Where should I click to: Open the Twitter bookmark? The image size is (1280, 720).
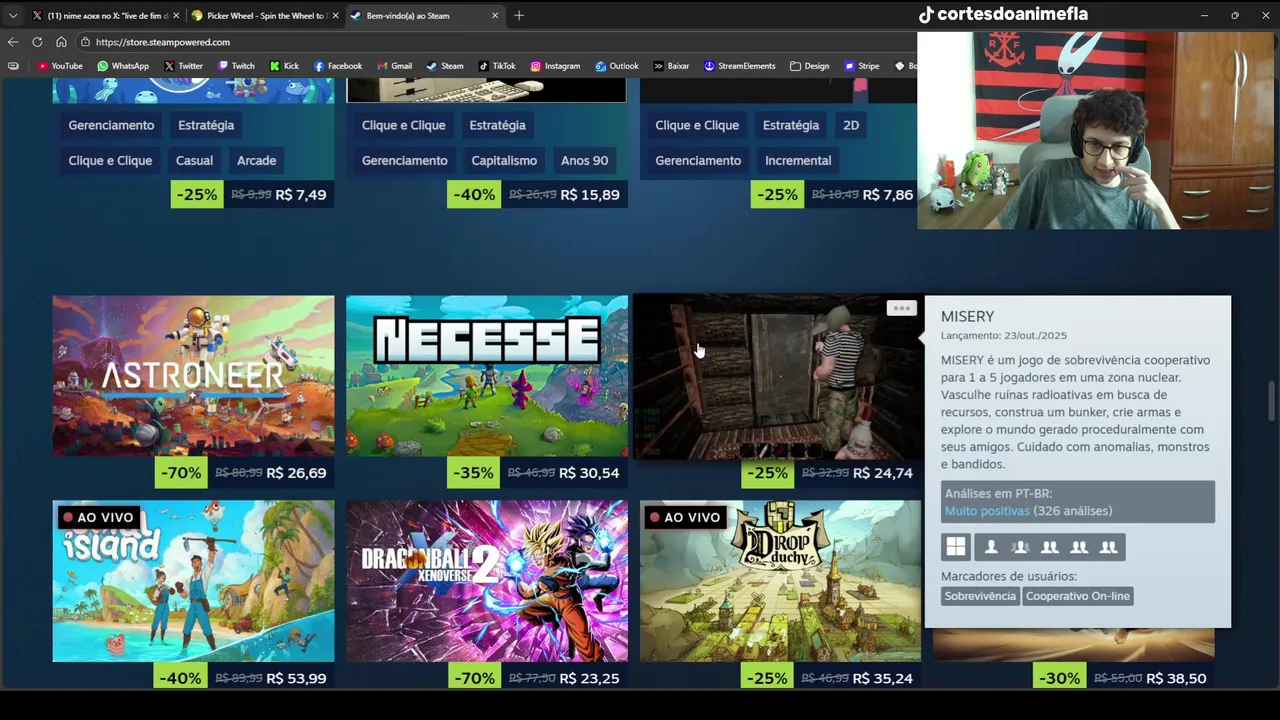point(183,66)
